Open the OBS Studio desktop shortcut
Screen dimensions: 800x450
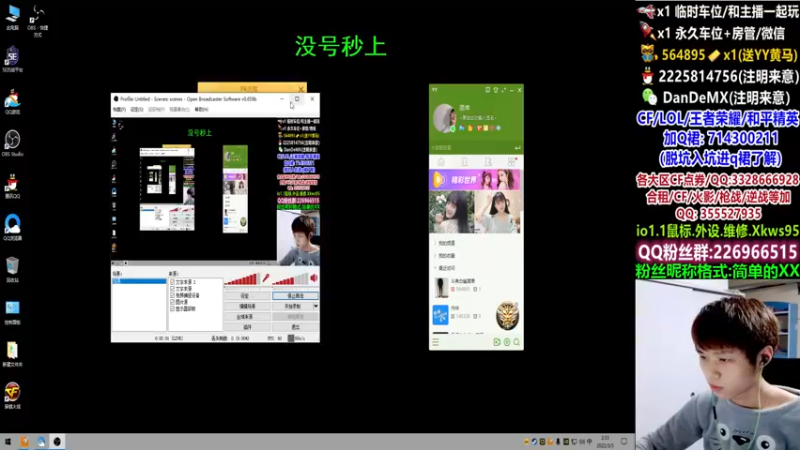coord(12,142)
